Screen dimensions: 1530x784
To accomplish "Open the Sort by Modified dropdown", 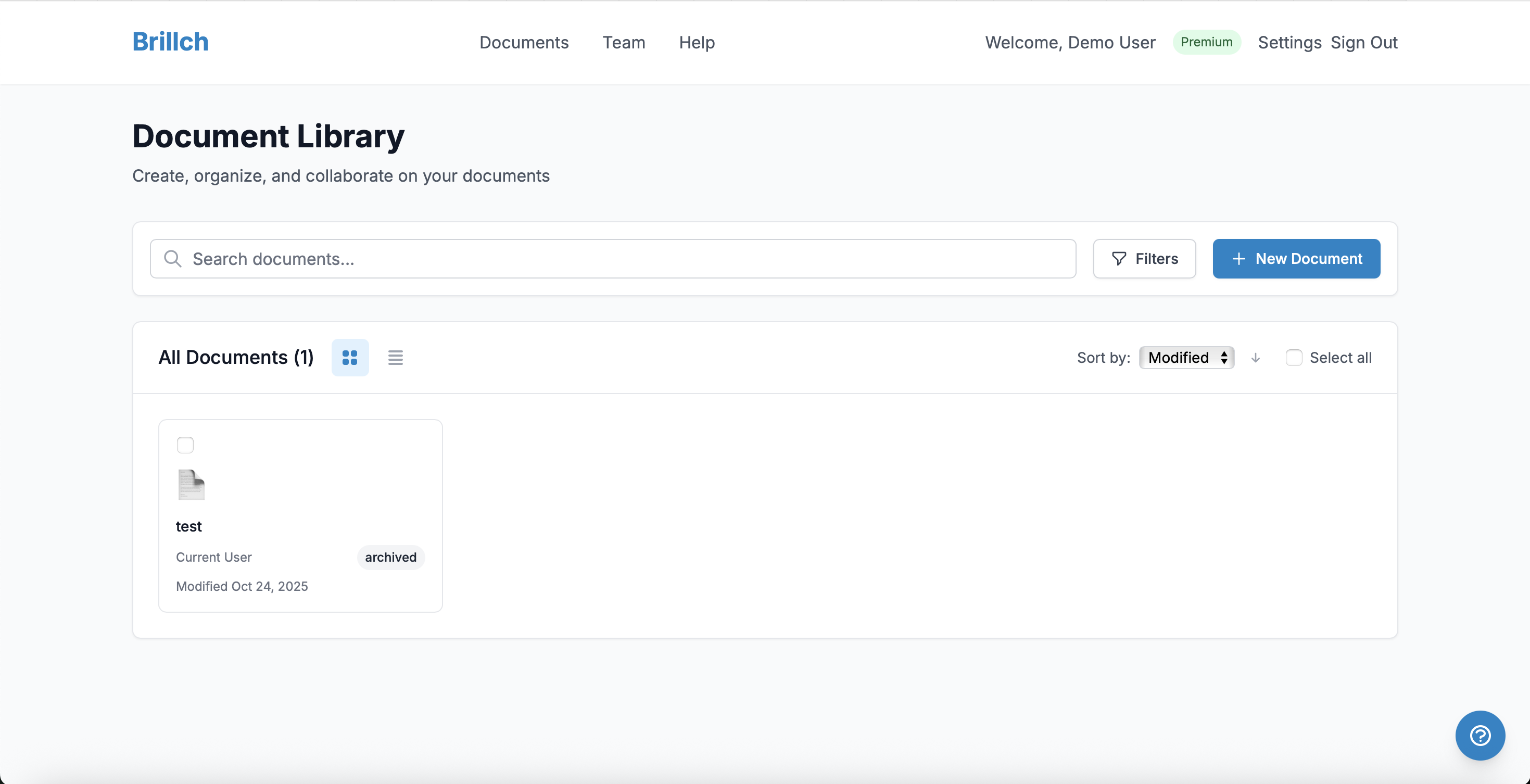I will pyautogui.click(x=1186, y=358).
